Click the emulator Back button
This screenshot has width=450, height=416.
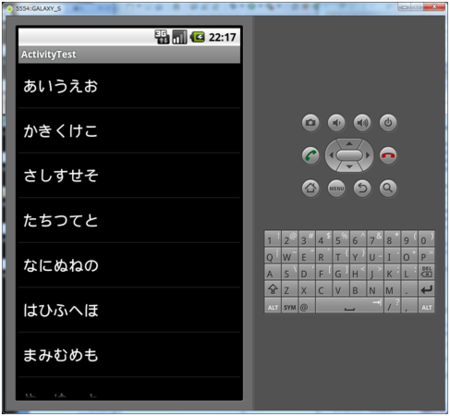[362, 188]
